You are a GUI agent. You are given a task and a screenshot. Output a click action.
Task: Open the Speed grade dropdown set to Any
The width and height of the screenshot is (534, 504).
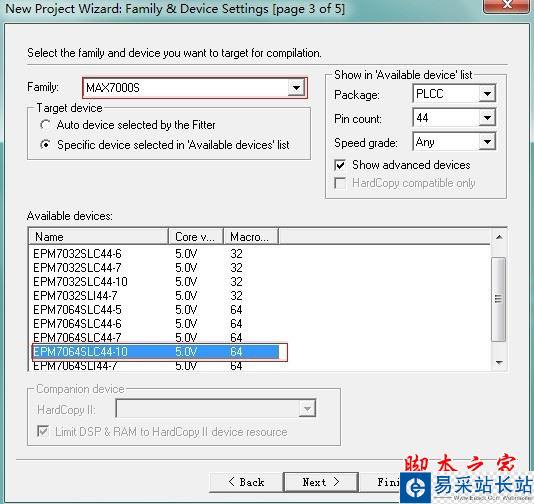point(454,142)
